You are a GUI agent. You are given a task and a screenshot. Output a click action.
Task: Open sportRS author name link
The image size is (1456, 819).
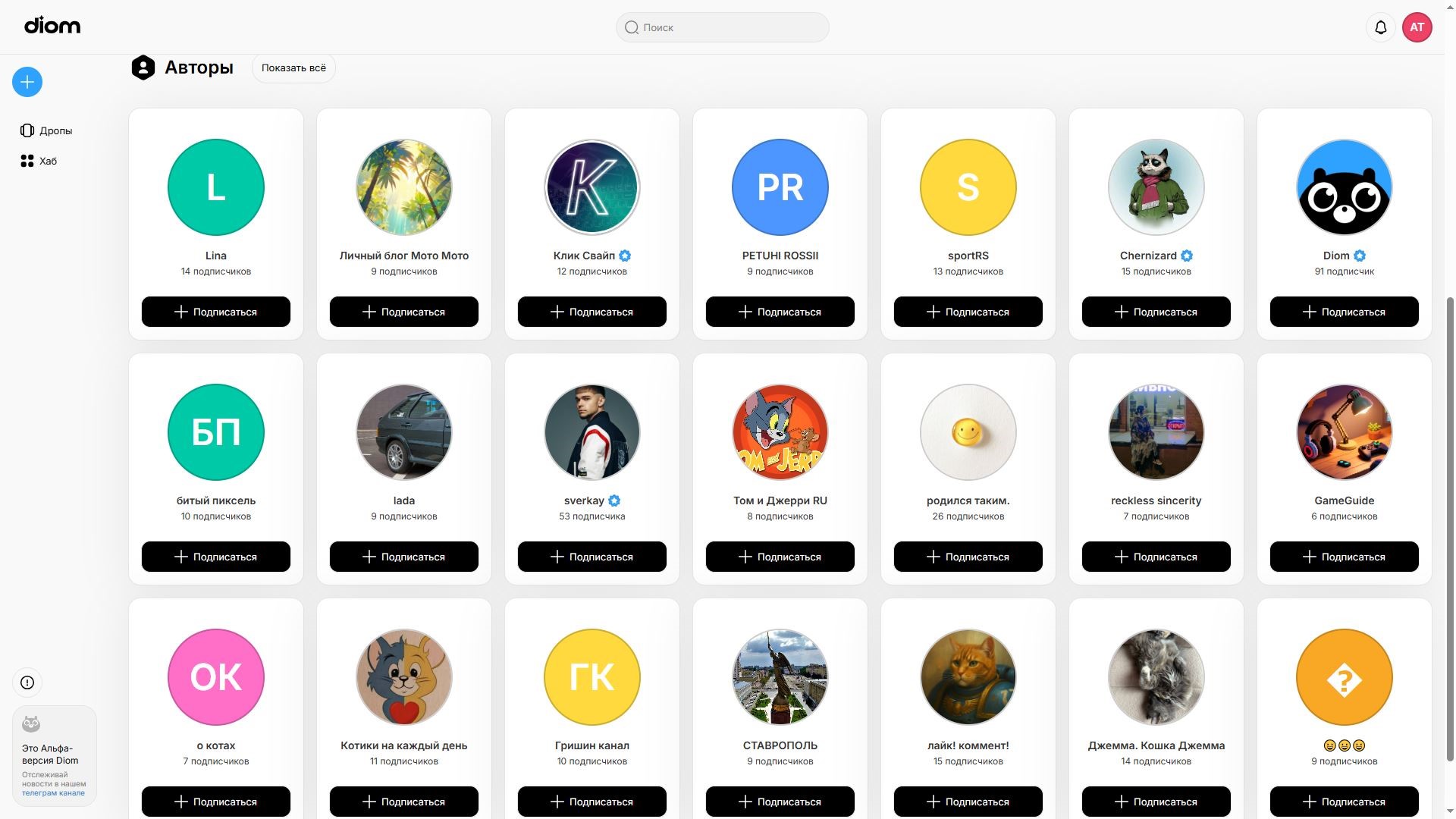coord(968,256)
